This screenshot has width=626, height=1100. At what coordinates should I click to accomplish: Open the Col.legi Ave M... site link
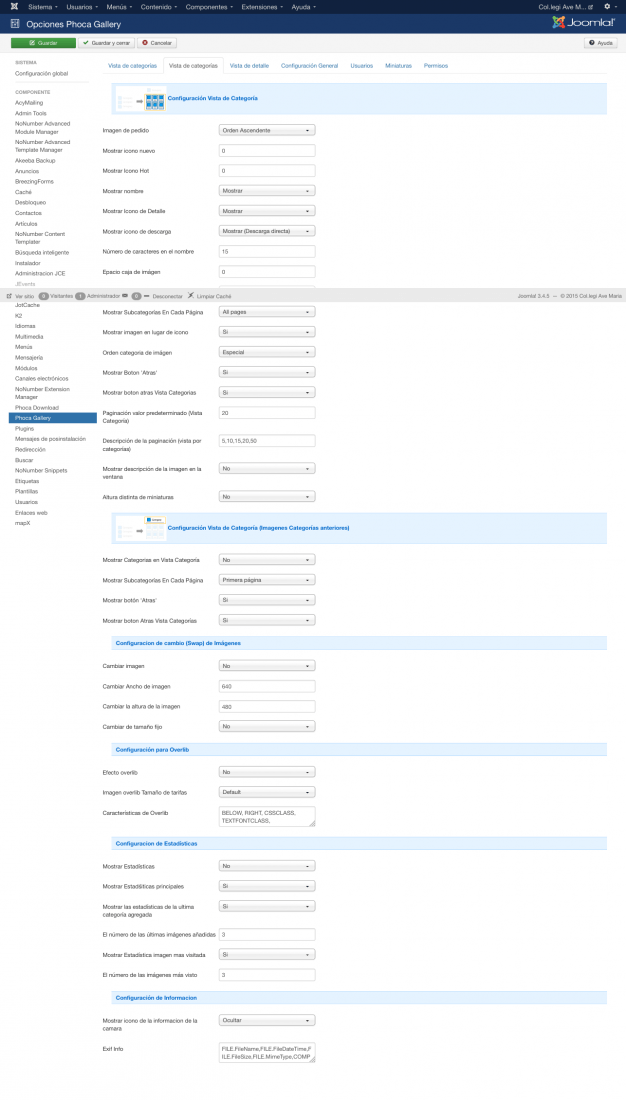(x=566, y=6)
